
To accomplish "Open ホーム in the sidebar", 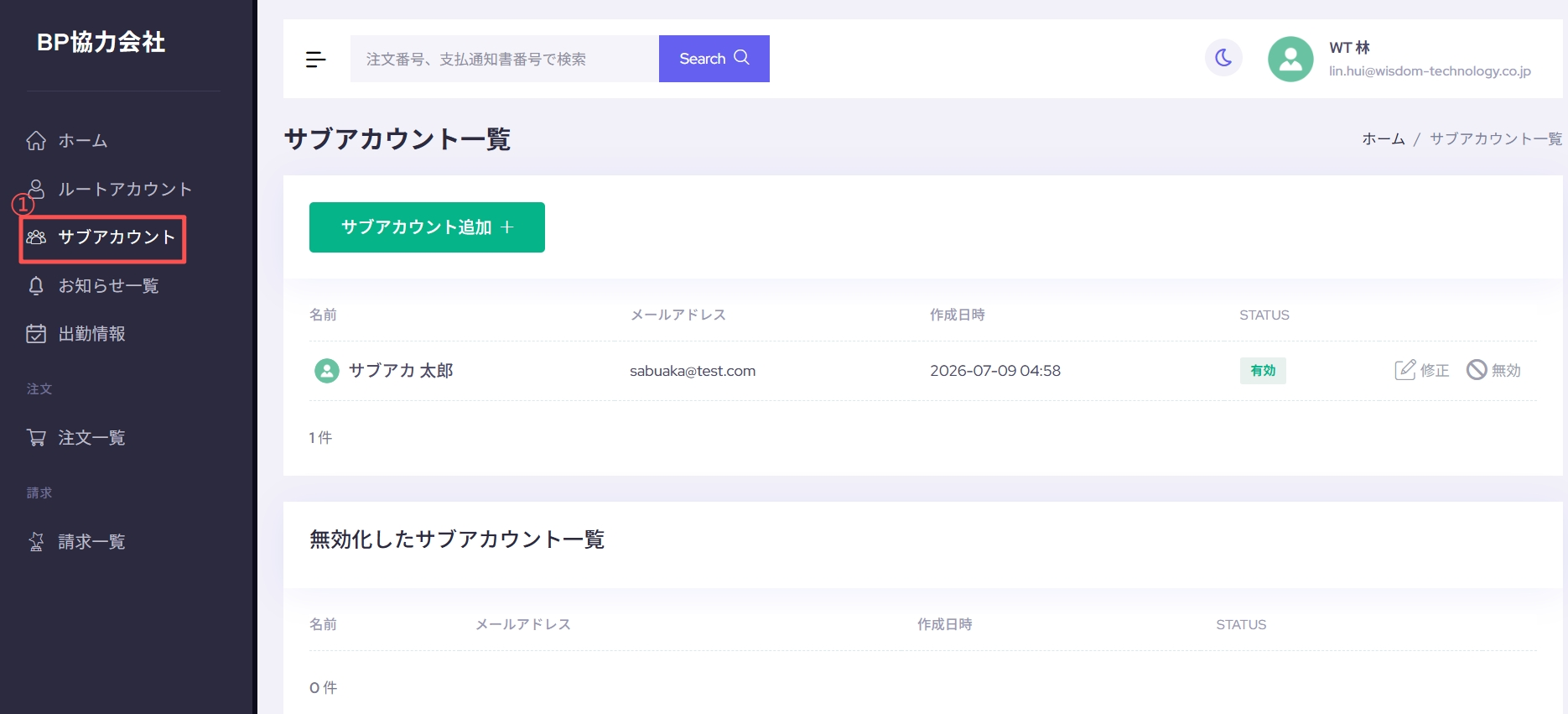I will (83, 141).
